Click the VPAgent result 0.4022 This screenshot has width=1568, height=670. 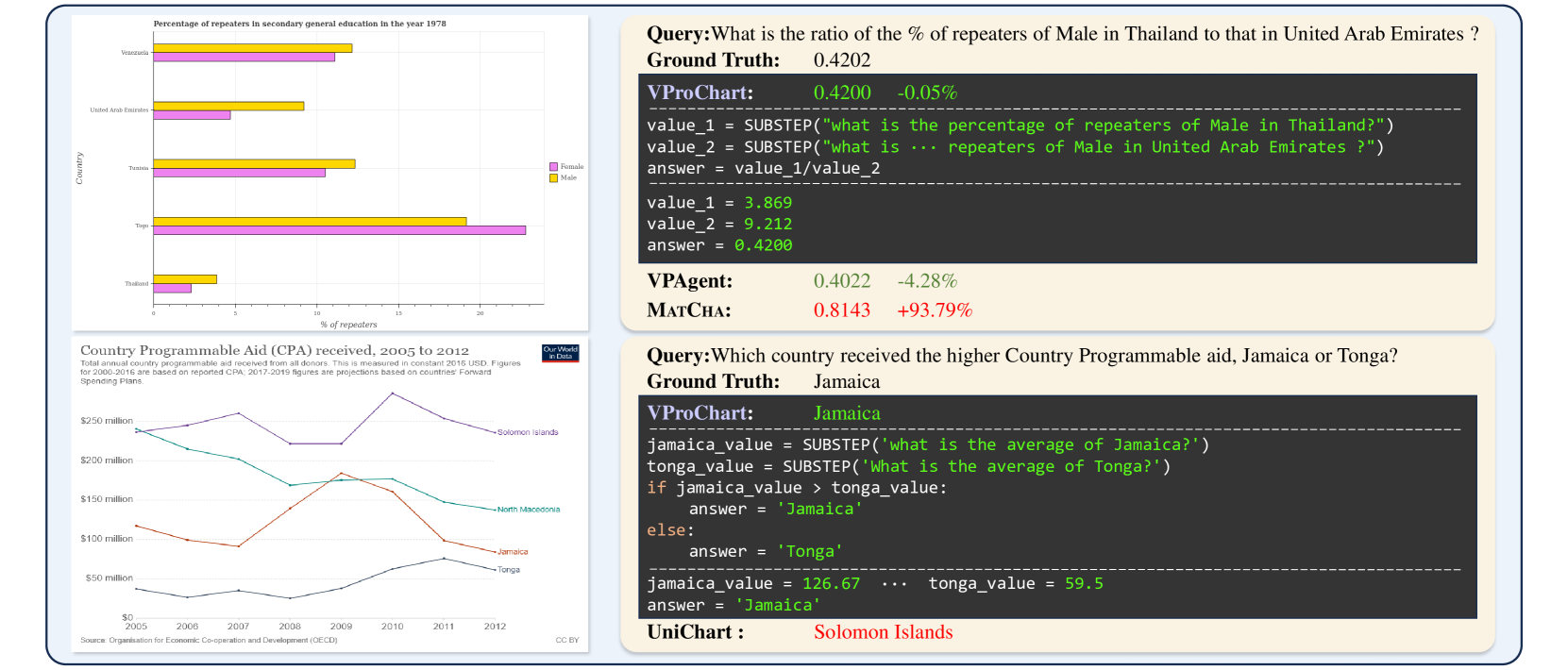(842, 281)
